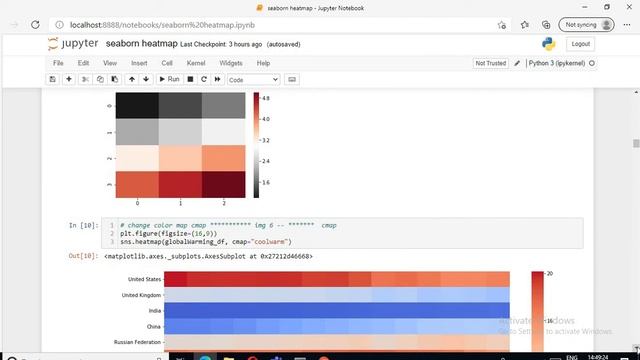The image size is (640, 360).
Task: Click the Not Trusted button
Action: (491, 63)
